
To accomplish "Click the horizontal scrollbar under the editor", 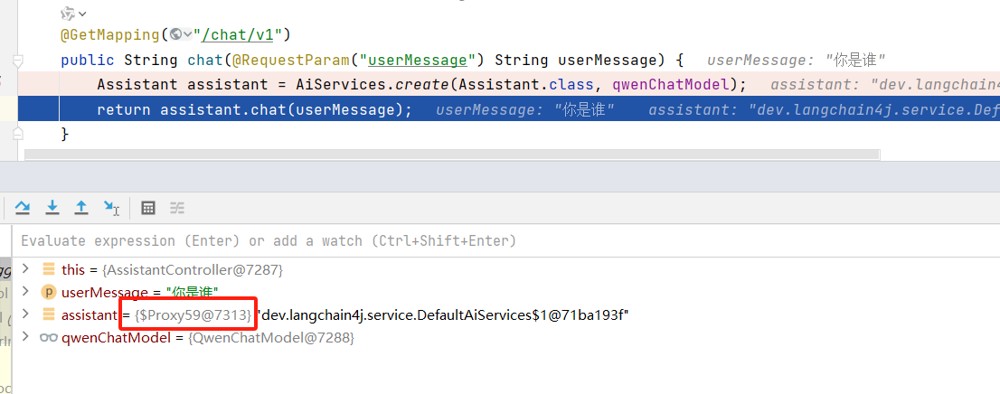I will pos(452,154).
